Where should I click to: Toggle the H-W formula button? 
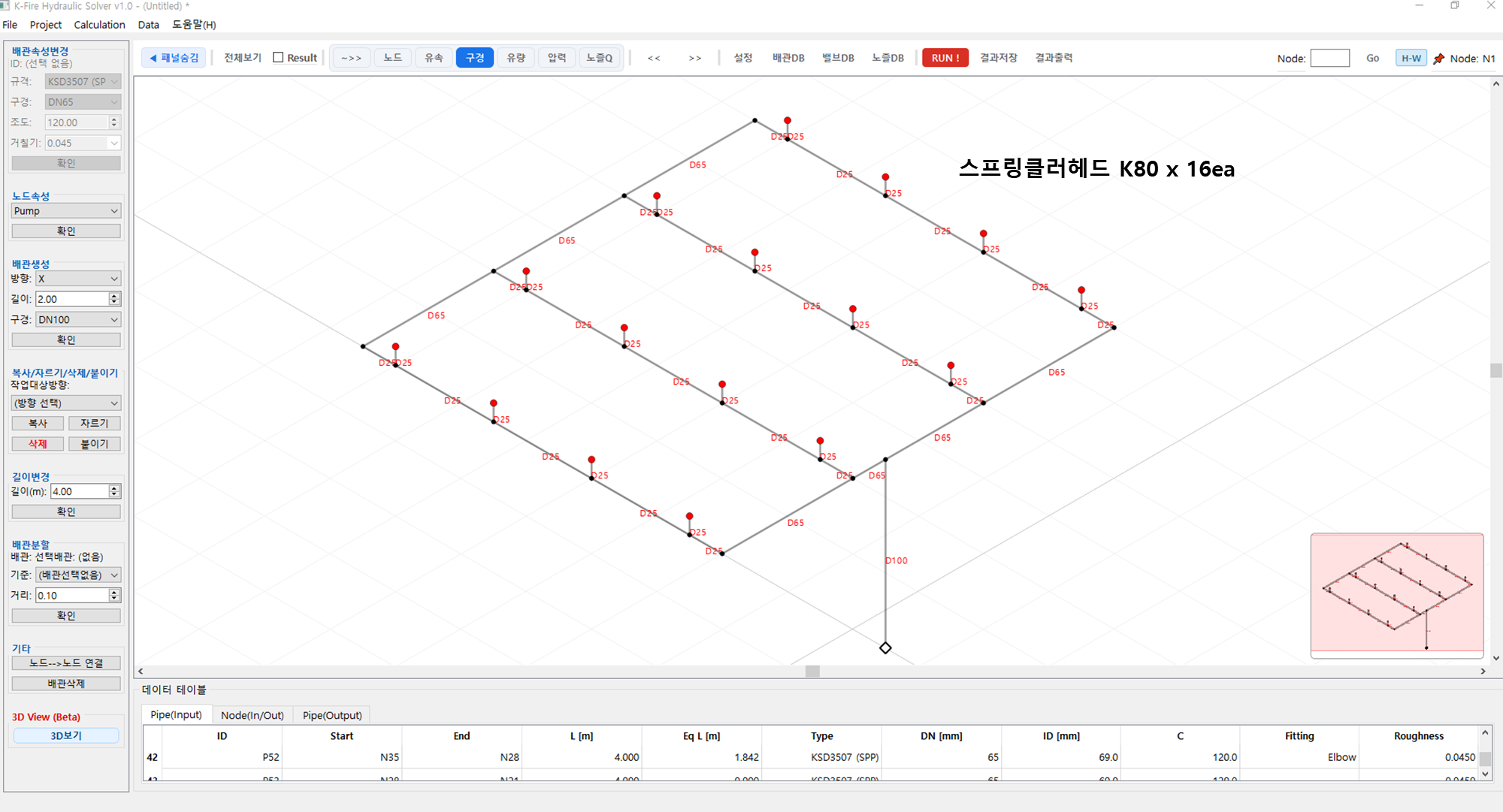click(1411, 58)
